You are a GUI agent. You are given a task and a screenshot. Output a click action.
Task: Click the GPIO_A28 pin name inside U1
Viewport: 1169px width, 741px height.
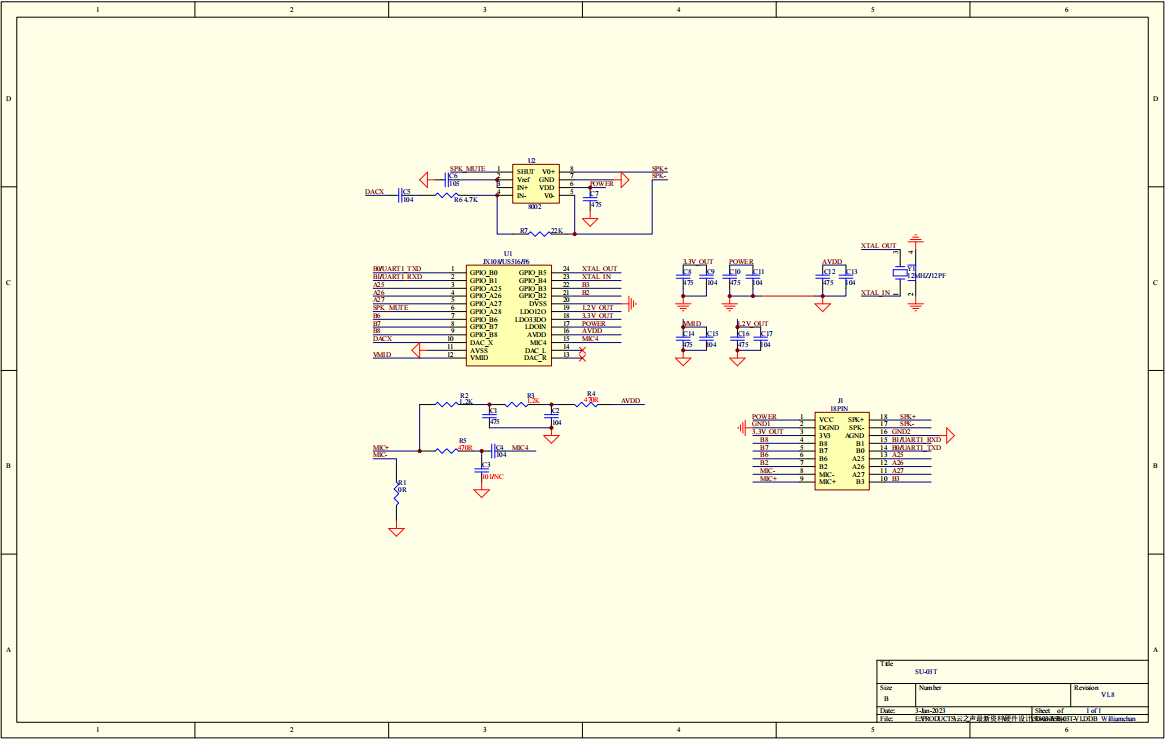point(485,312)
